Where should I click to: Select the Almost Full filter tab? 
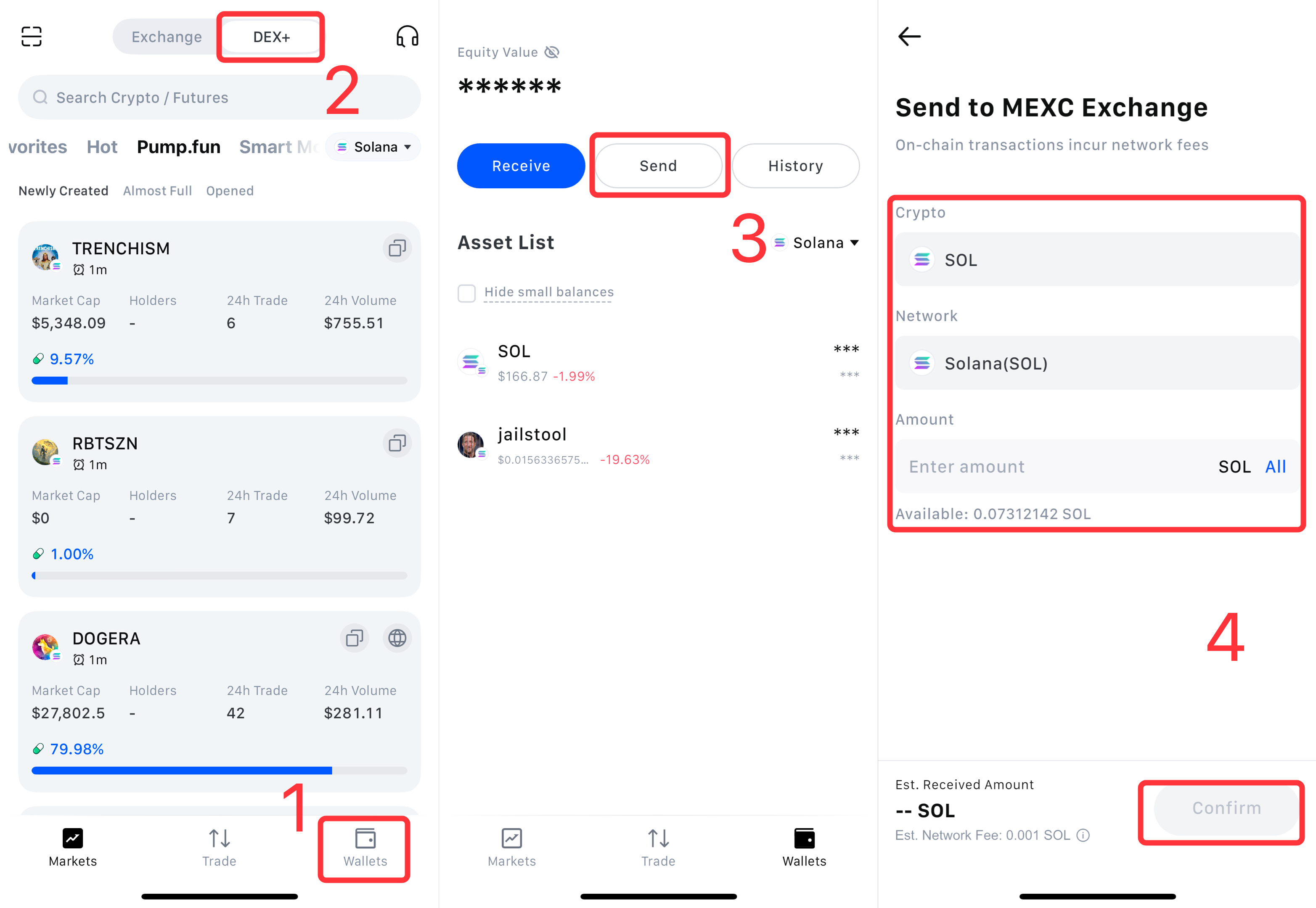coord(157,191)
